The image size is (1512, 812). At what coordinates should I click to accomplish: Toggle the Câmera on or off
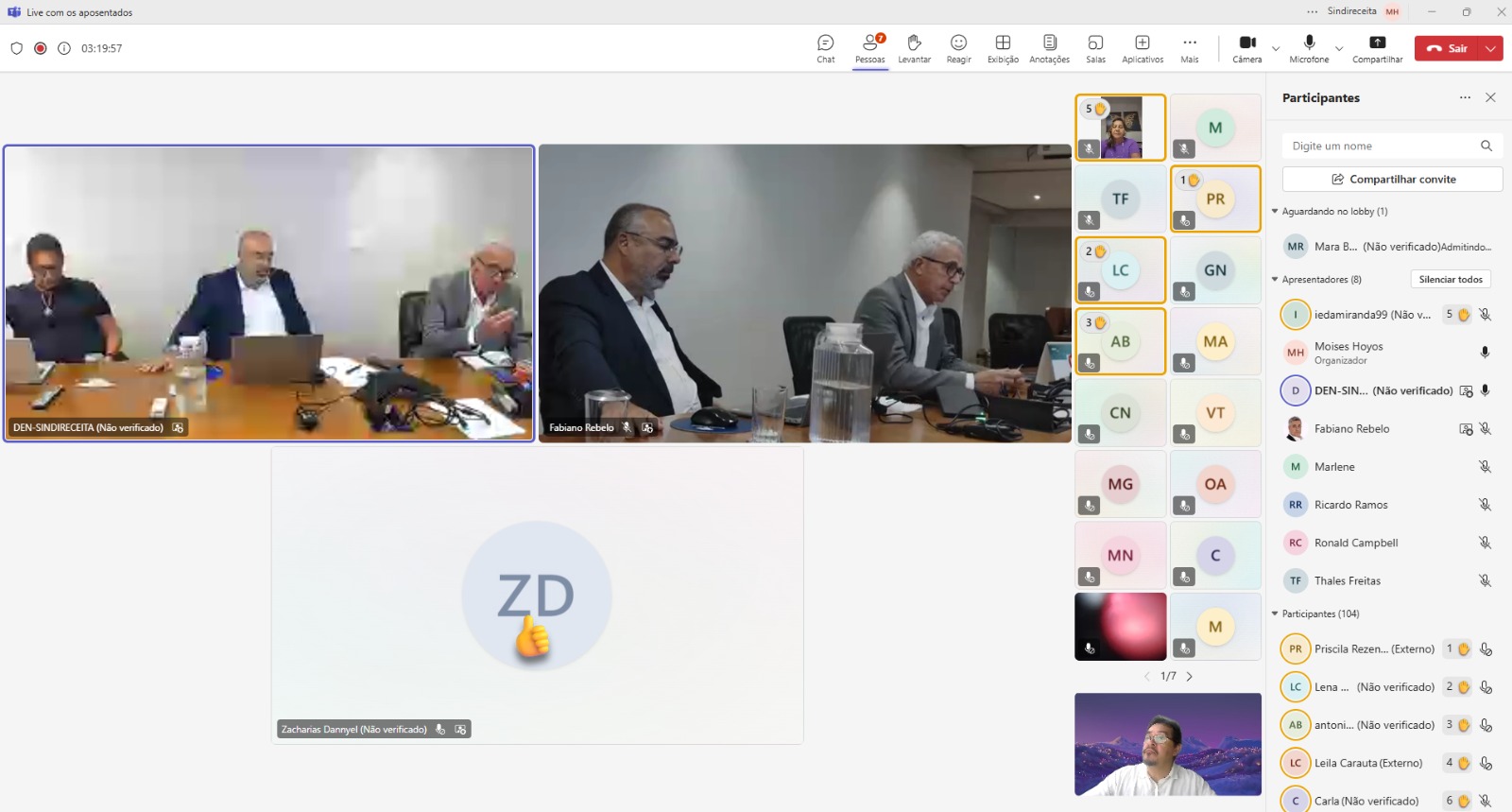1246,48
